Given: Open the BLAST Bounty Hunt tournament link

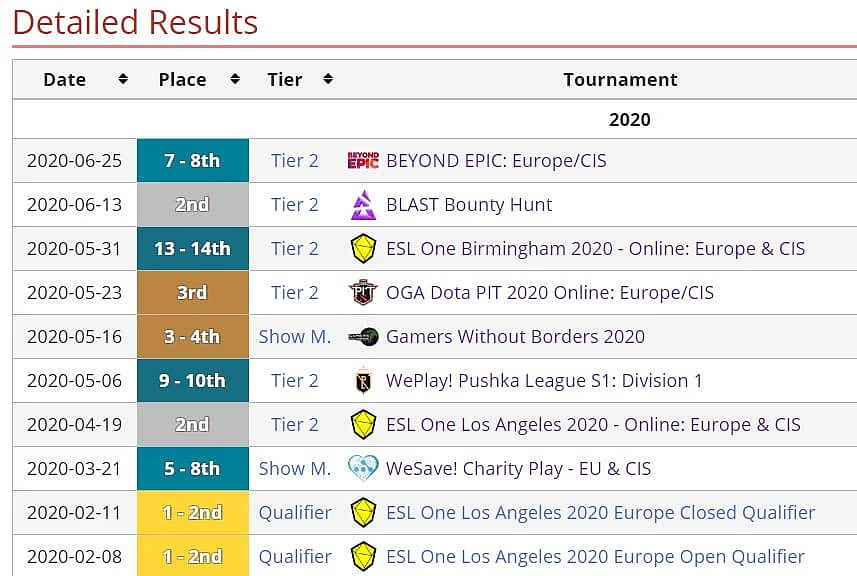Looking at the screenshot, I should (x=469, y=205).
